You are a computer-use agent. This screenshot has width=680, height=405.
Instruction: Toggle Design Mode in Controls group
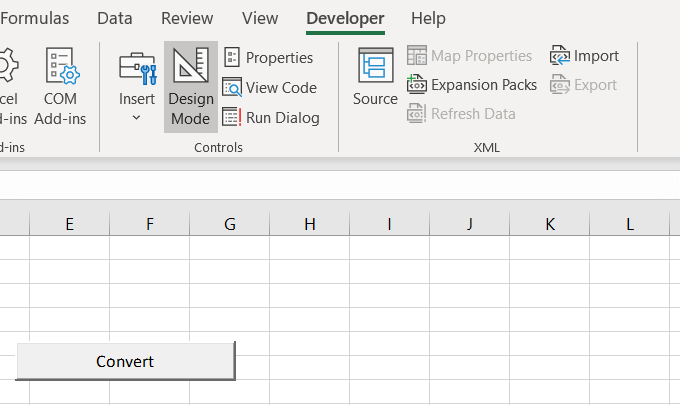[x=190, y=86]
